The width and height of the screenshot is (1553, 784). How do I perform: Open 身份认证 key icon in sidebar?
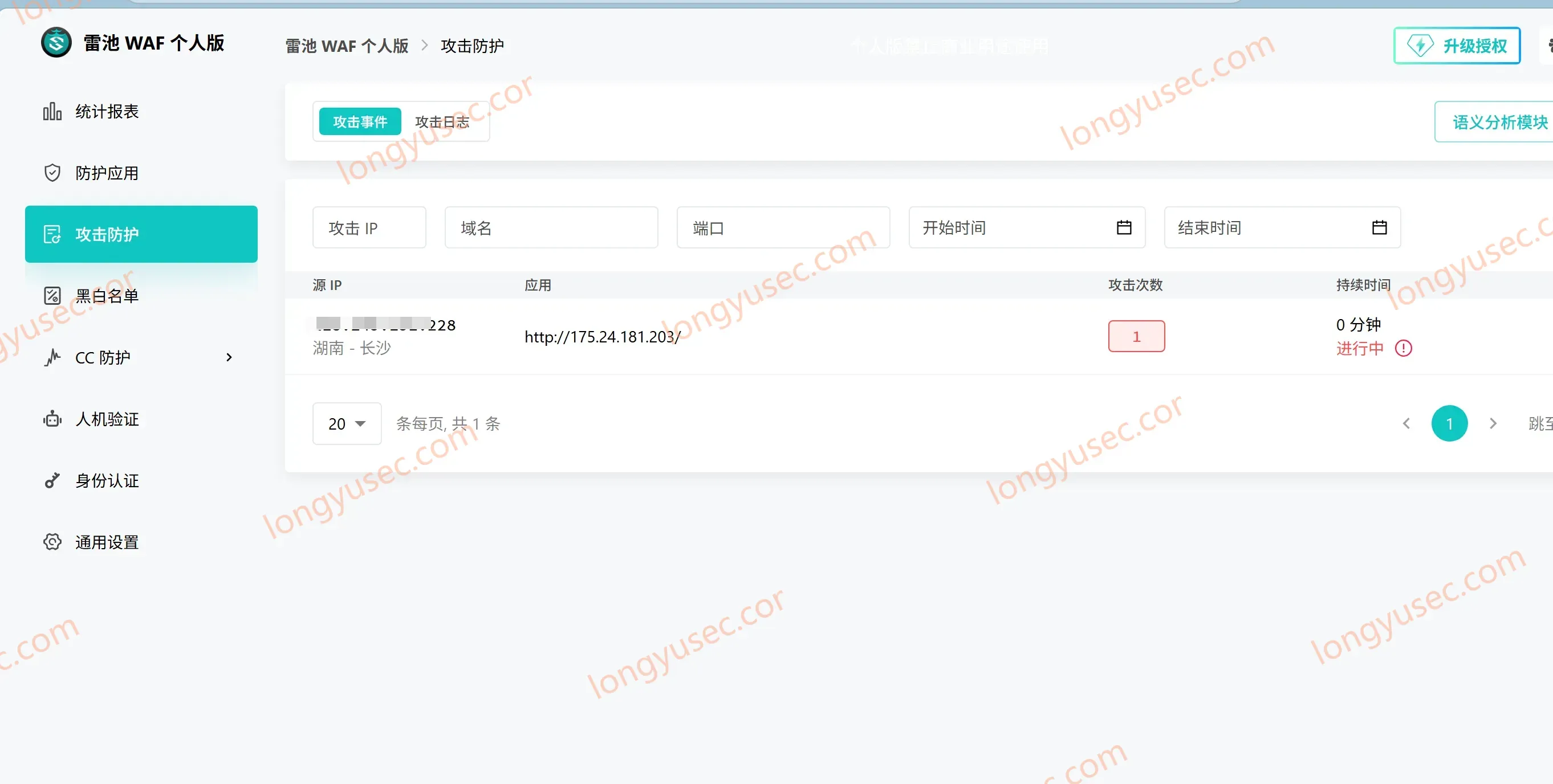[52, 480]
